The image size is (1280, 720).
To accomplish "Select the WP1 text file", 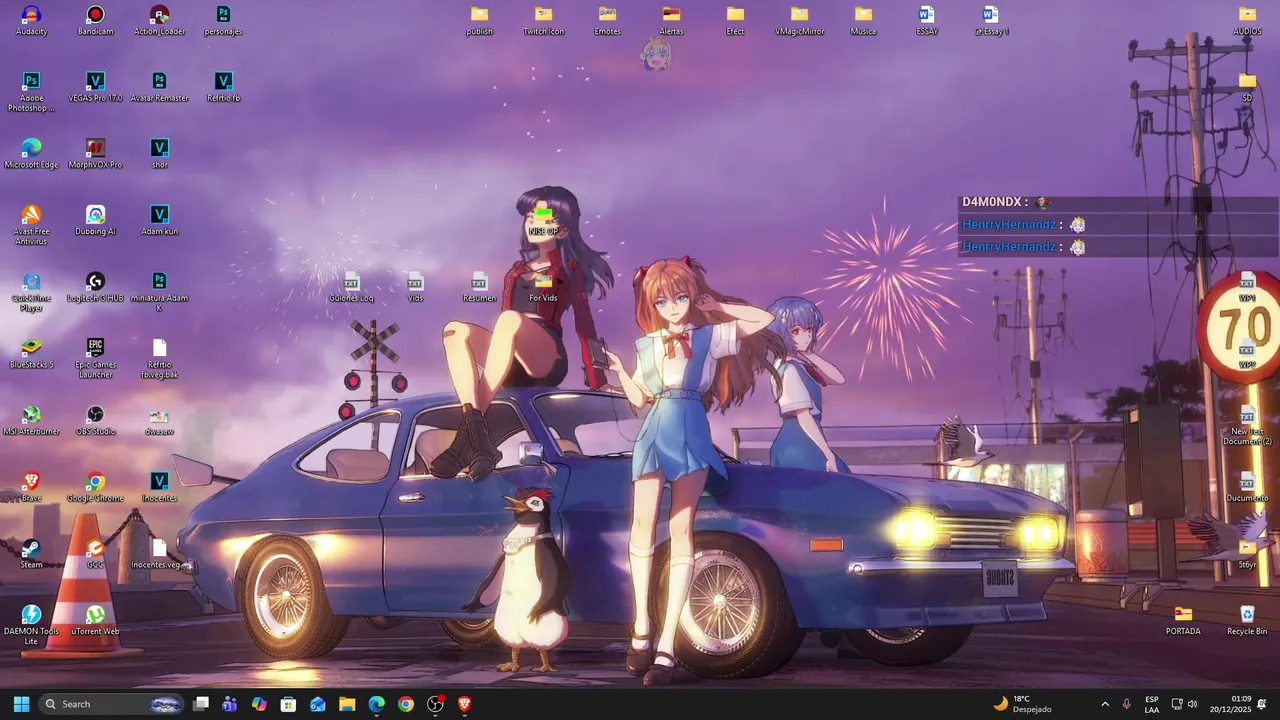I will [1247, 288].
